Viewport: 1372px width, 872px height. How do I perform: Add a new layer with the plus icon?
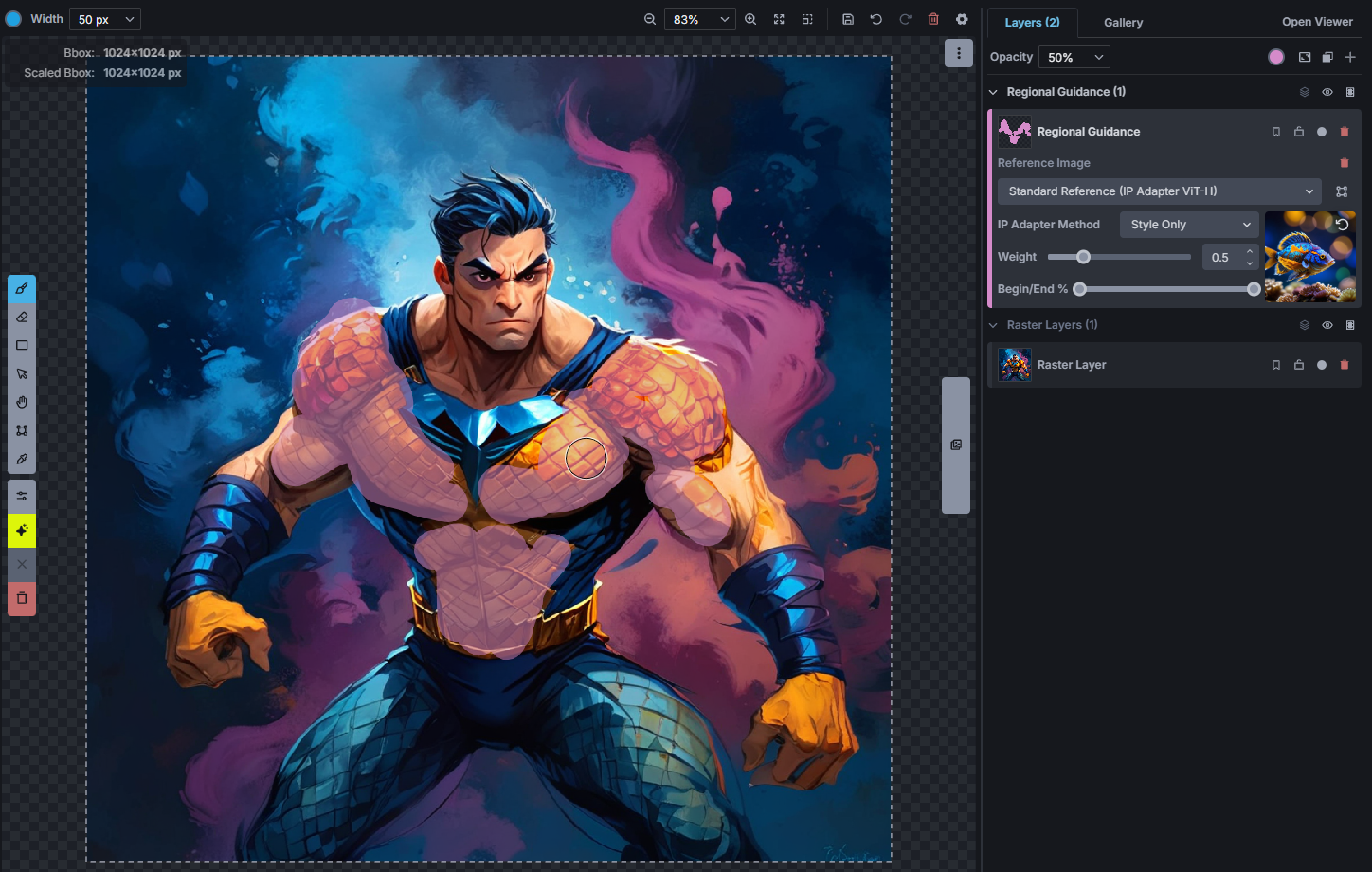pyautogui.click(x=1350, y=57)
